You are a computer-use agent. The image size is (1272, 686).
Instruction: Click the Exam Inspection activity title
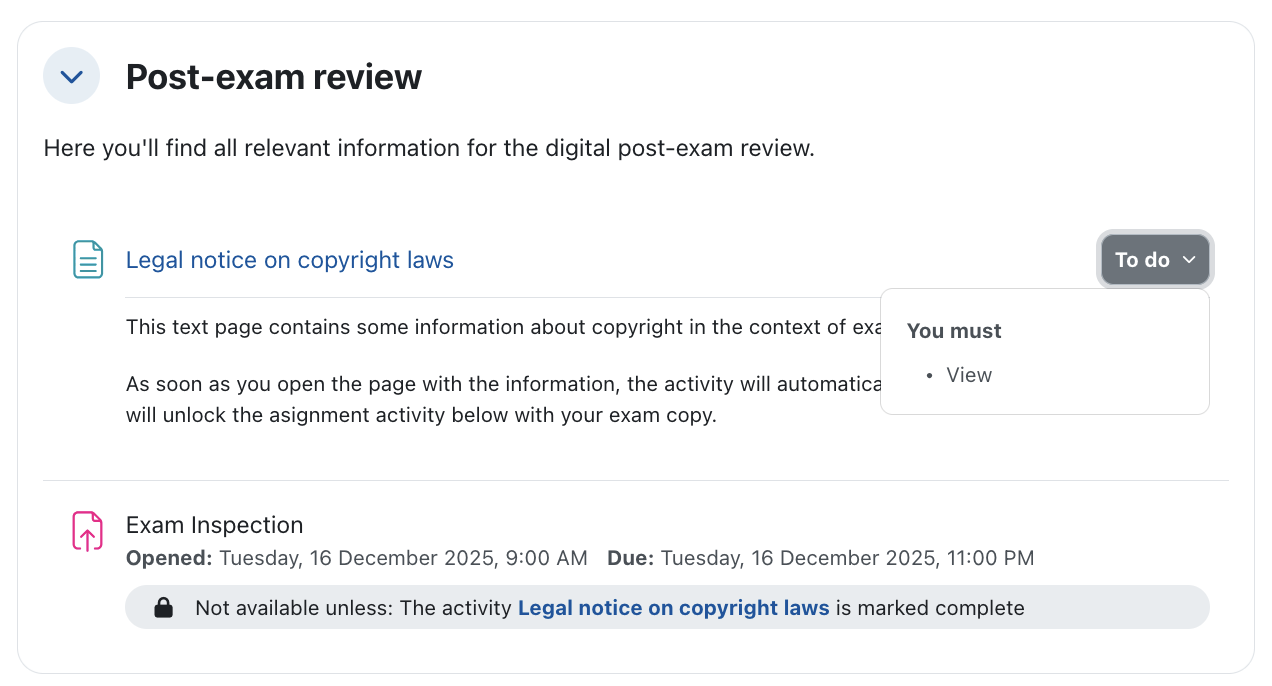[214, 525]
